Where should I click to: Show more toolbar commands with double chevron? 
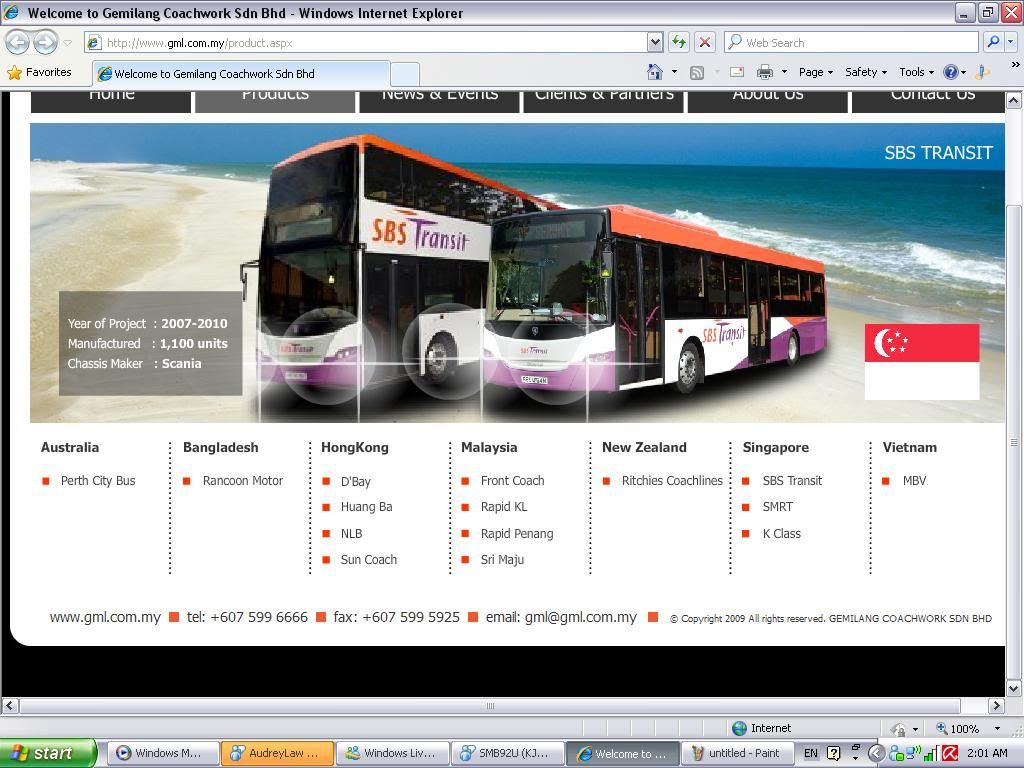click(x=1015, y=65)
